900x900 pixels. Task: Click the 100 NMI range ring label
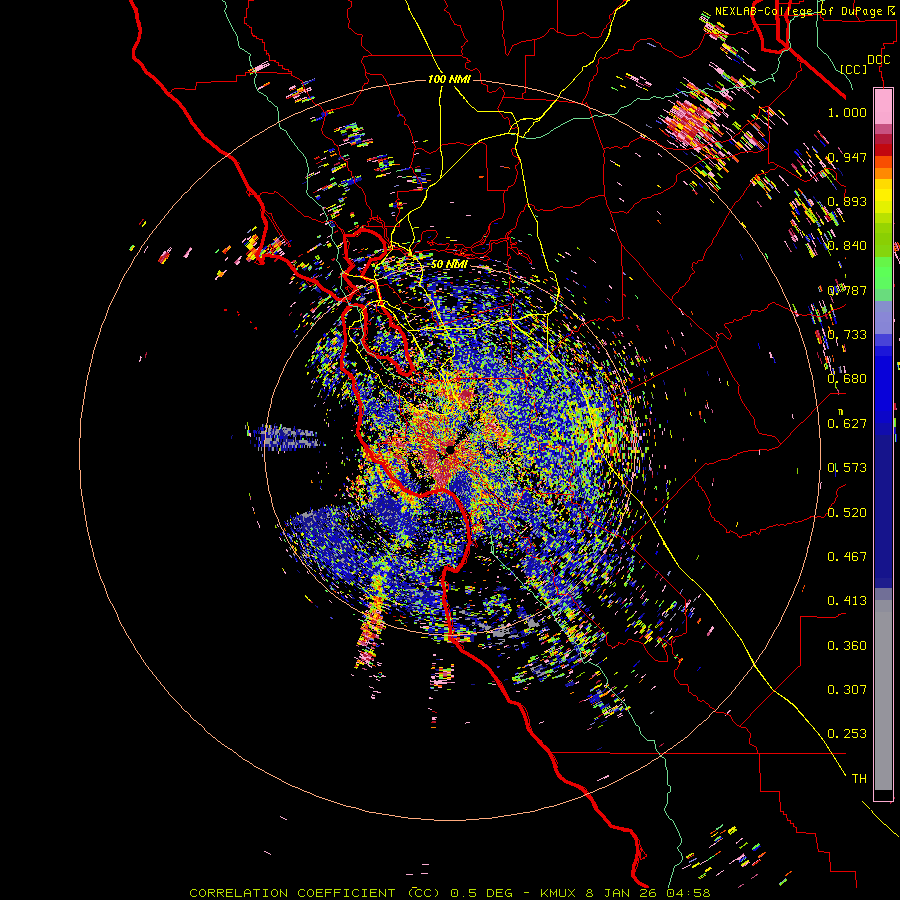pos(449,79)
